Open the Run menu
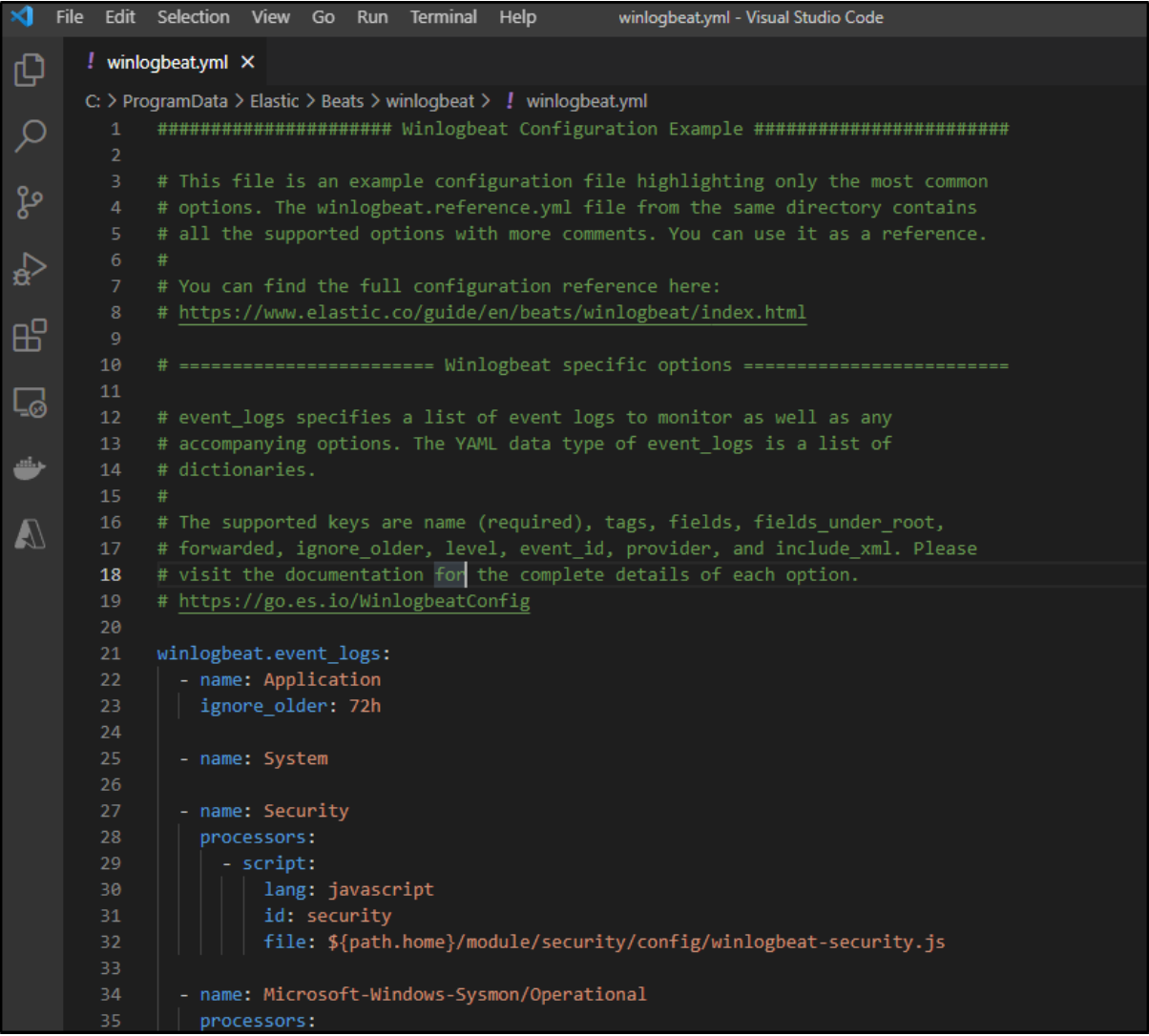Screen dimensions: 1149x1036 (x=372, y=17)
